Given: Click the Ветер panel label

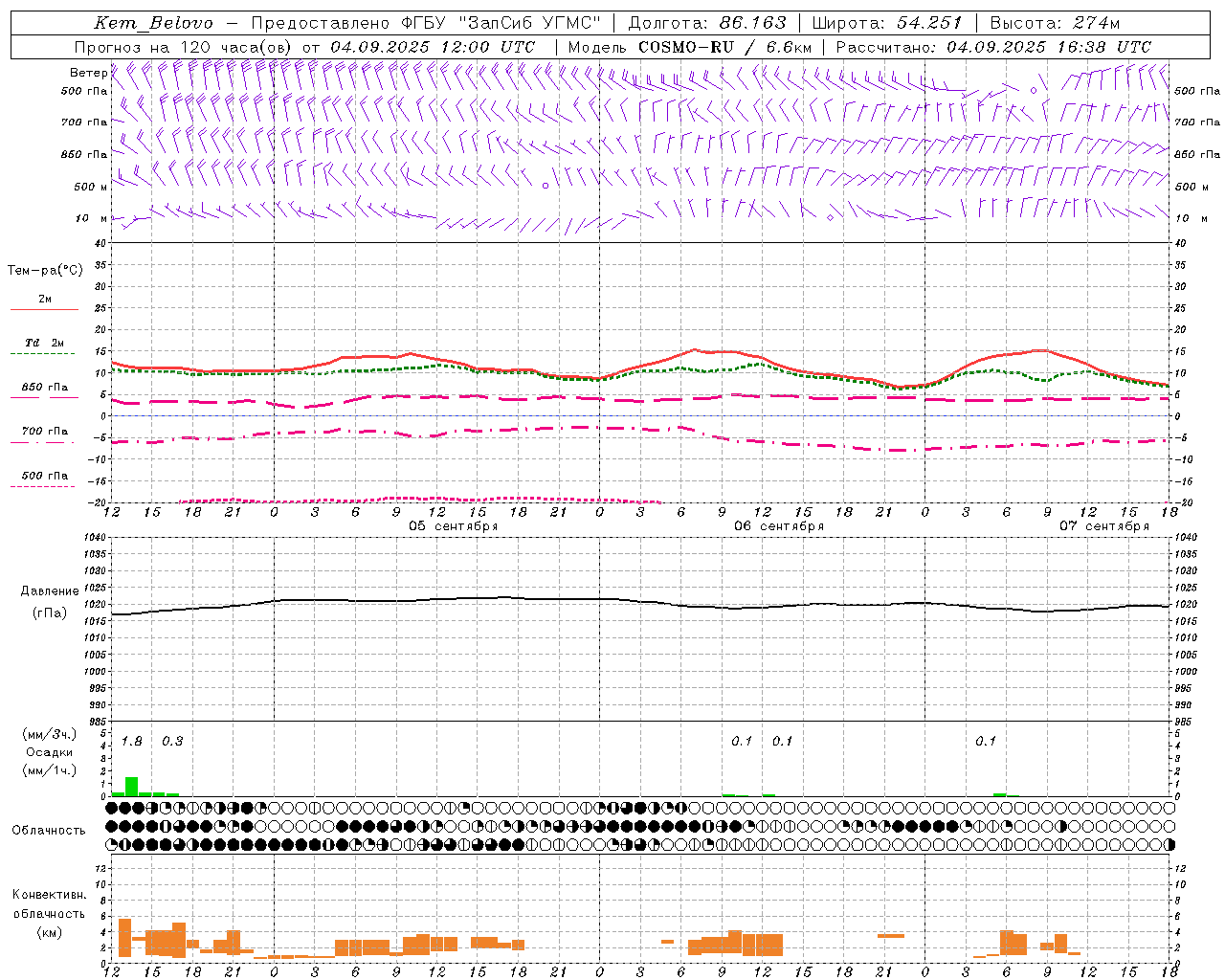Looking at the screenshot, I should 89,73.
